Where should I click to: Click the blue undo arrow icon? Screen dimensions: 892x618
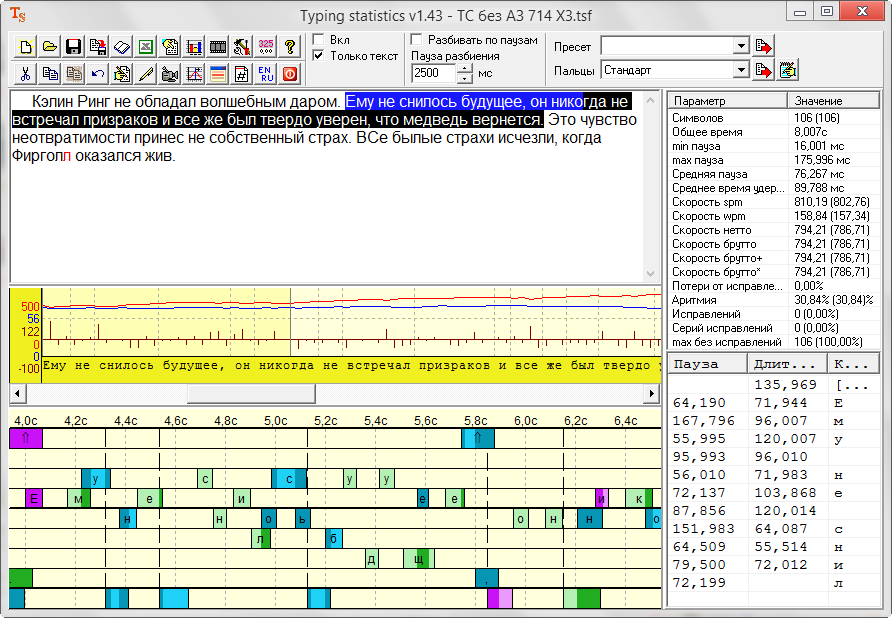[x=97, y=73]
